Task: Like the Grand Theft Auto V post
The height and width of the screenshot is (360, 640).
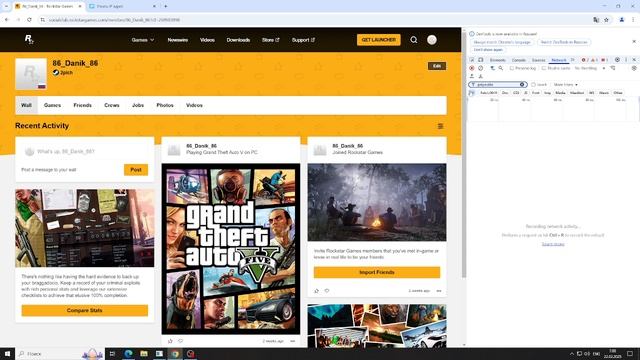Action: [x=170, y=341]
